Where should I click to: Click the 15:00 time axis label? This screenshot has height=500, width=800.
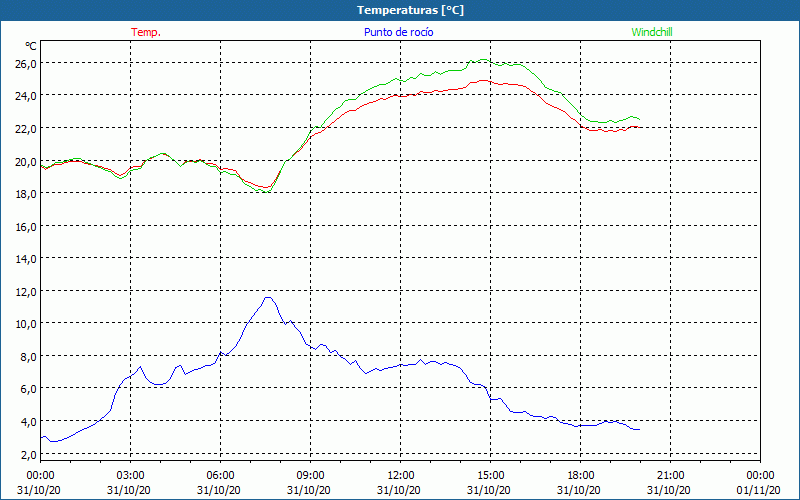490,476
